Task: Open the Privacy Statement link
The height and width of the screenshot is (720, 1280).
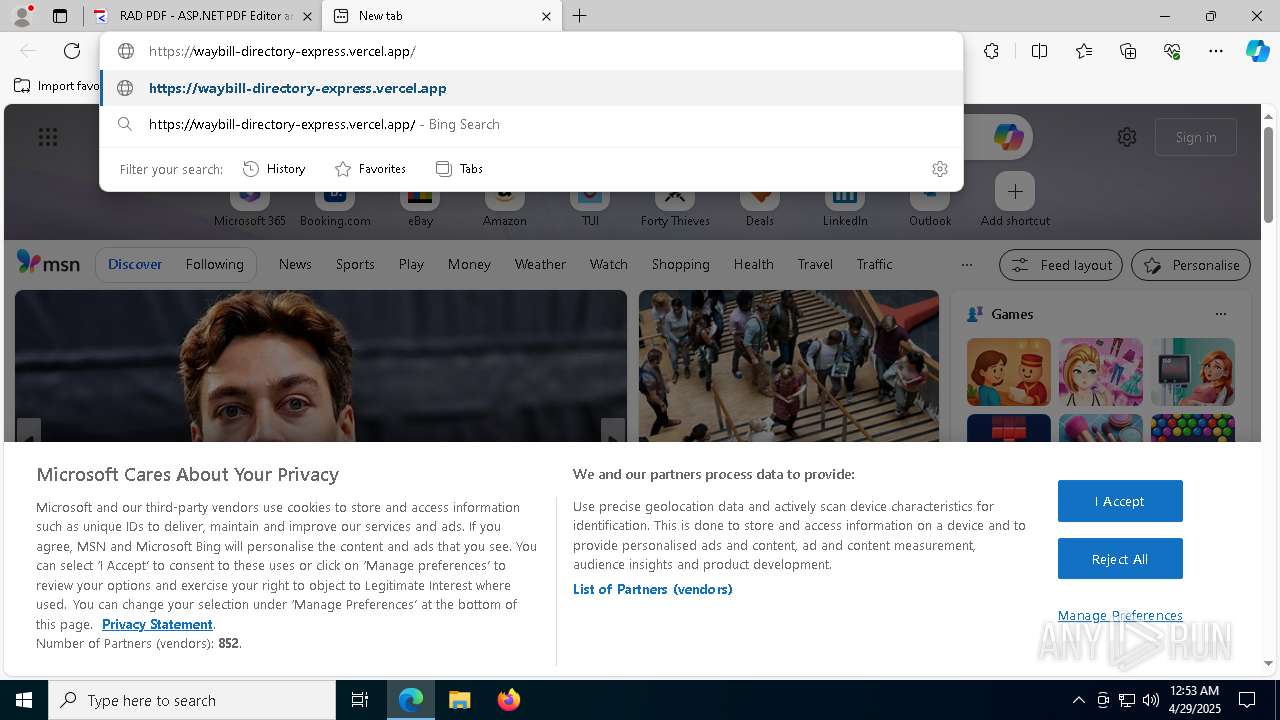Action: [157, 624]
